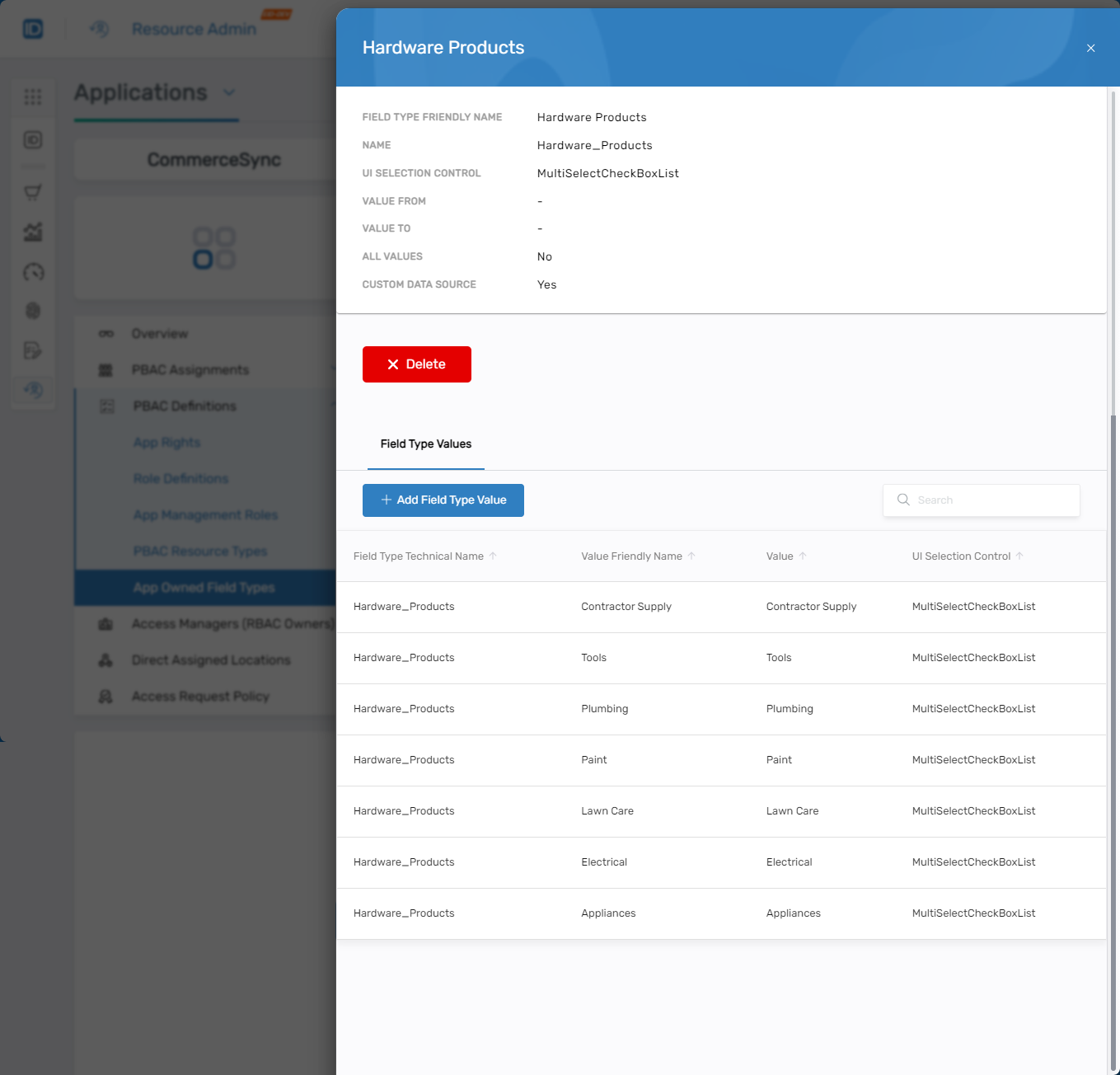1120x1075 pixels.
Task: Click inside the Search field
Action: coord(981,500)
